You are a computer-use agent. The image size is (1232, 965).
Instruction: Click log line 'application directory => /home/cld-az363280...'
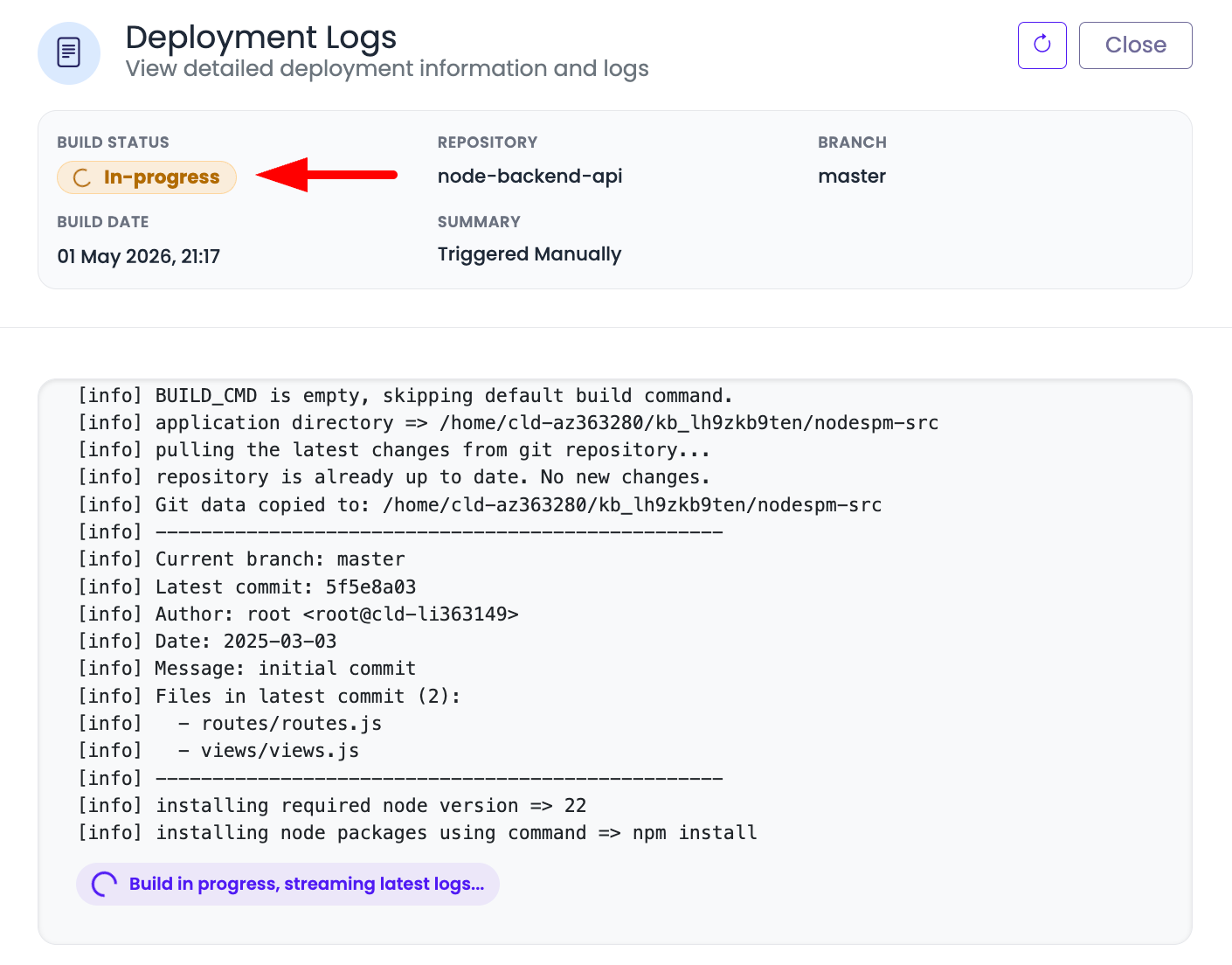pos(509,423)
